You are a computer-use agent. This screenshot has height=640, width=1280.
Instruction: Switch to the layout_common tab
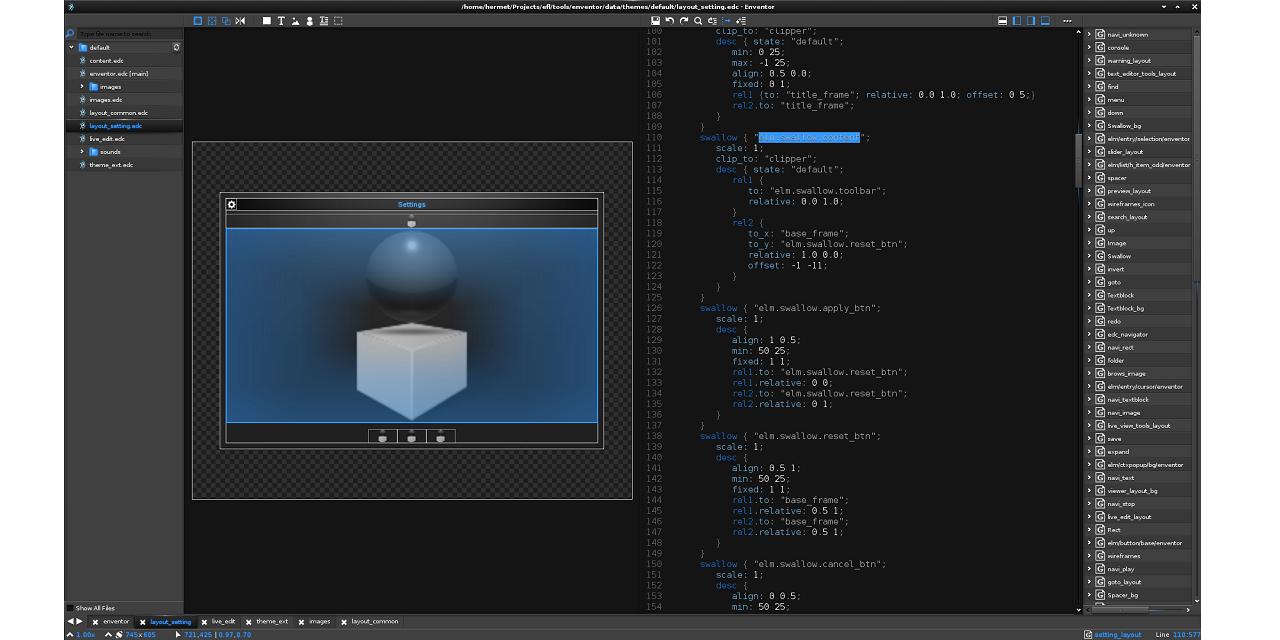point(374,622)
